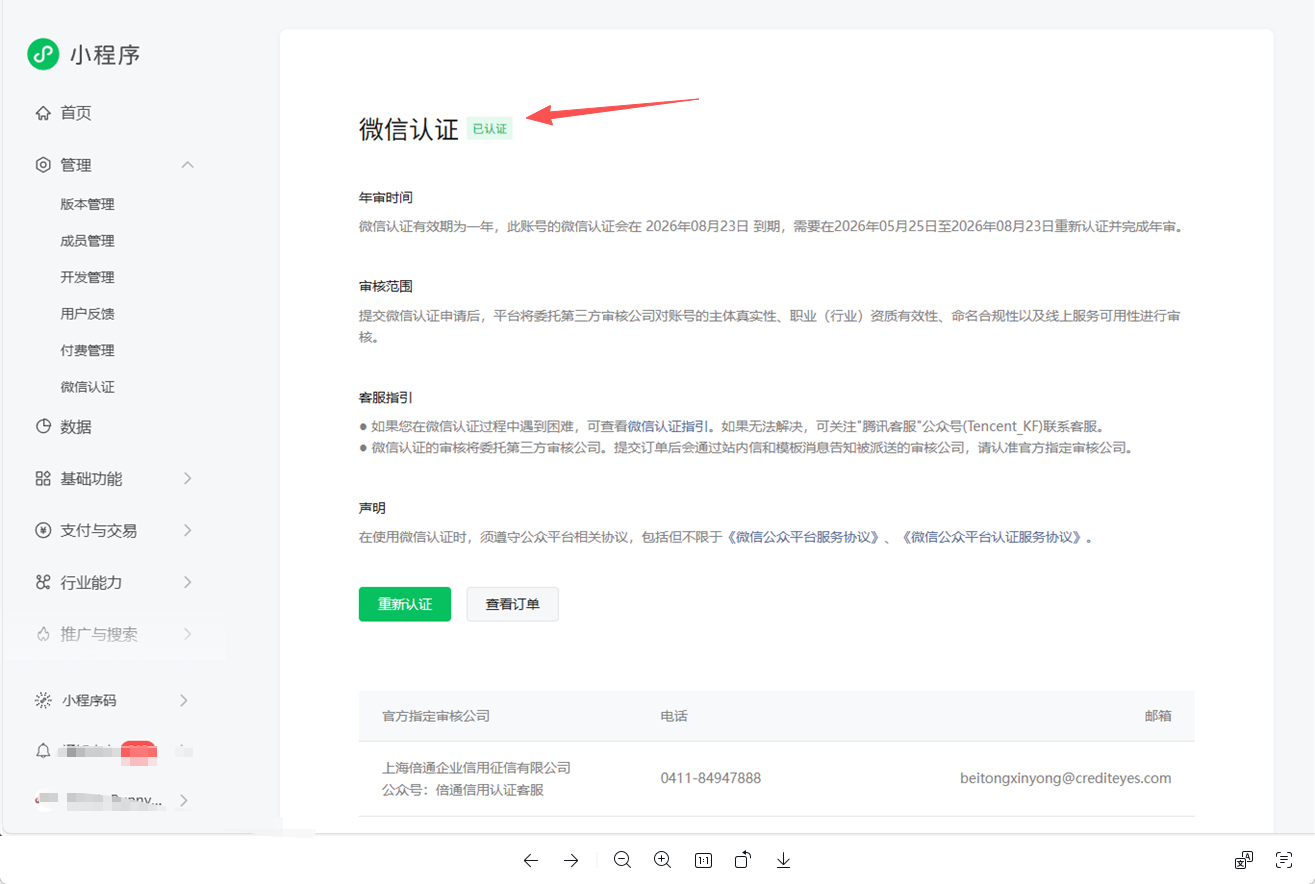Screen dimensions: 1315x884
Task: Open the 首页 home icon
Action: [43, 113]
